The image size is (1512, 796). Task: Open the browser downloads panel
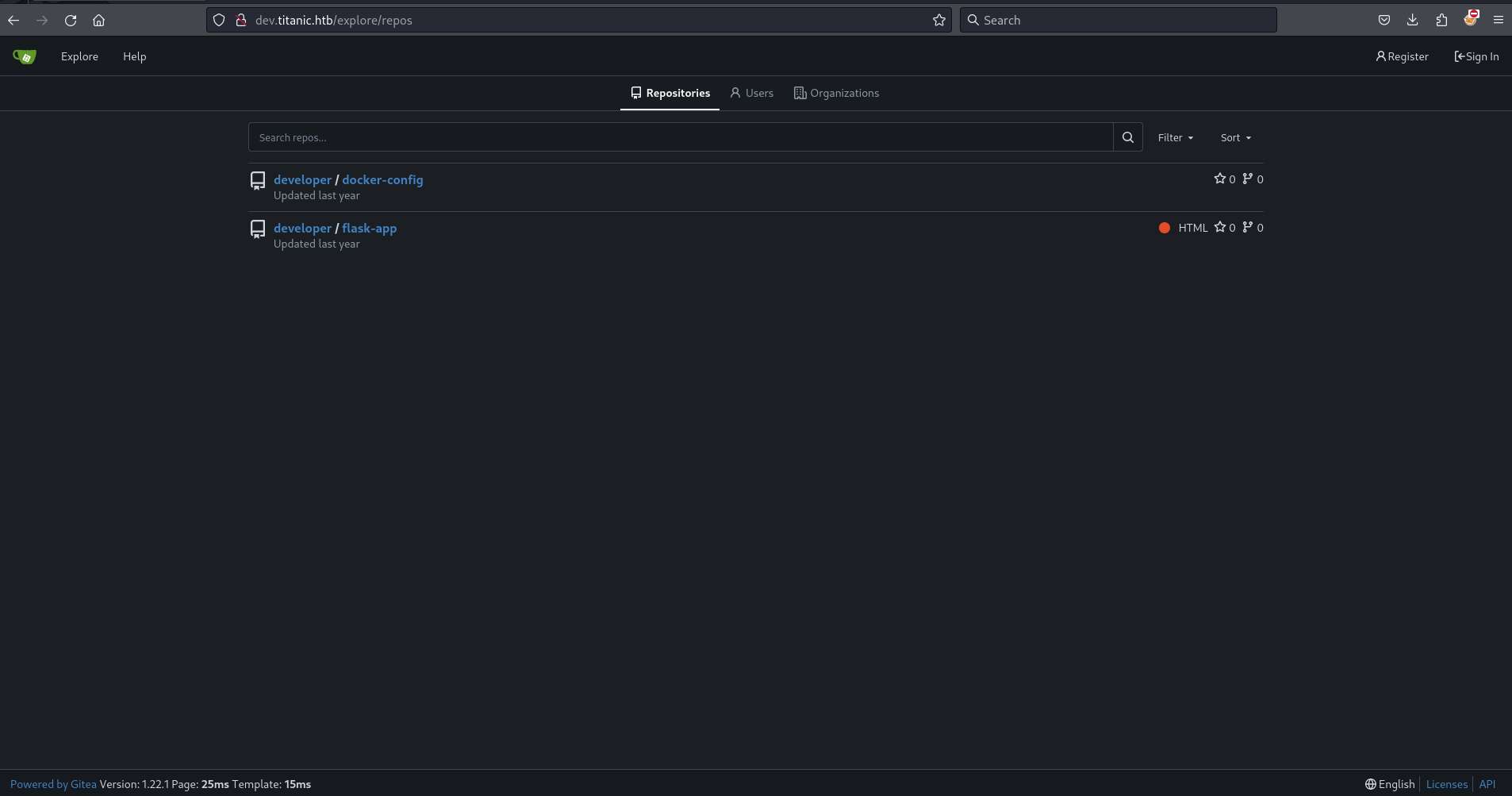tap(1412, 21)
